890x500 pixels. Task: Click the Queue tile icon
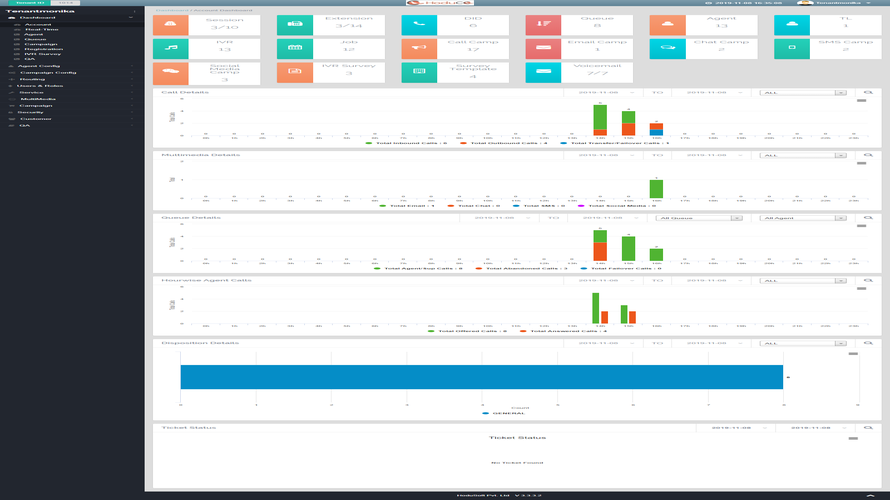(543, 24)
